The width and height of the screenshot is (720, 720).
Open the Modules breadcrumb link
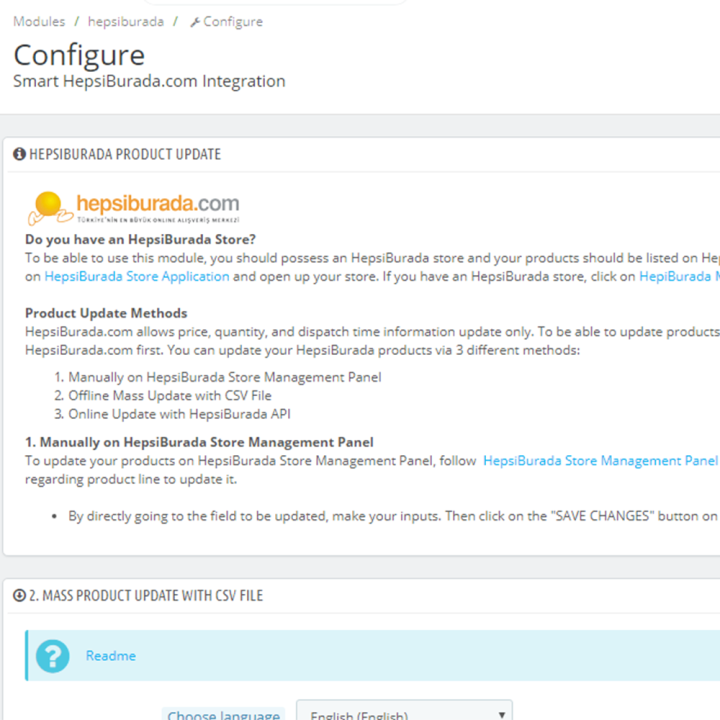(39, 22)
